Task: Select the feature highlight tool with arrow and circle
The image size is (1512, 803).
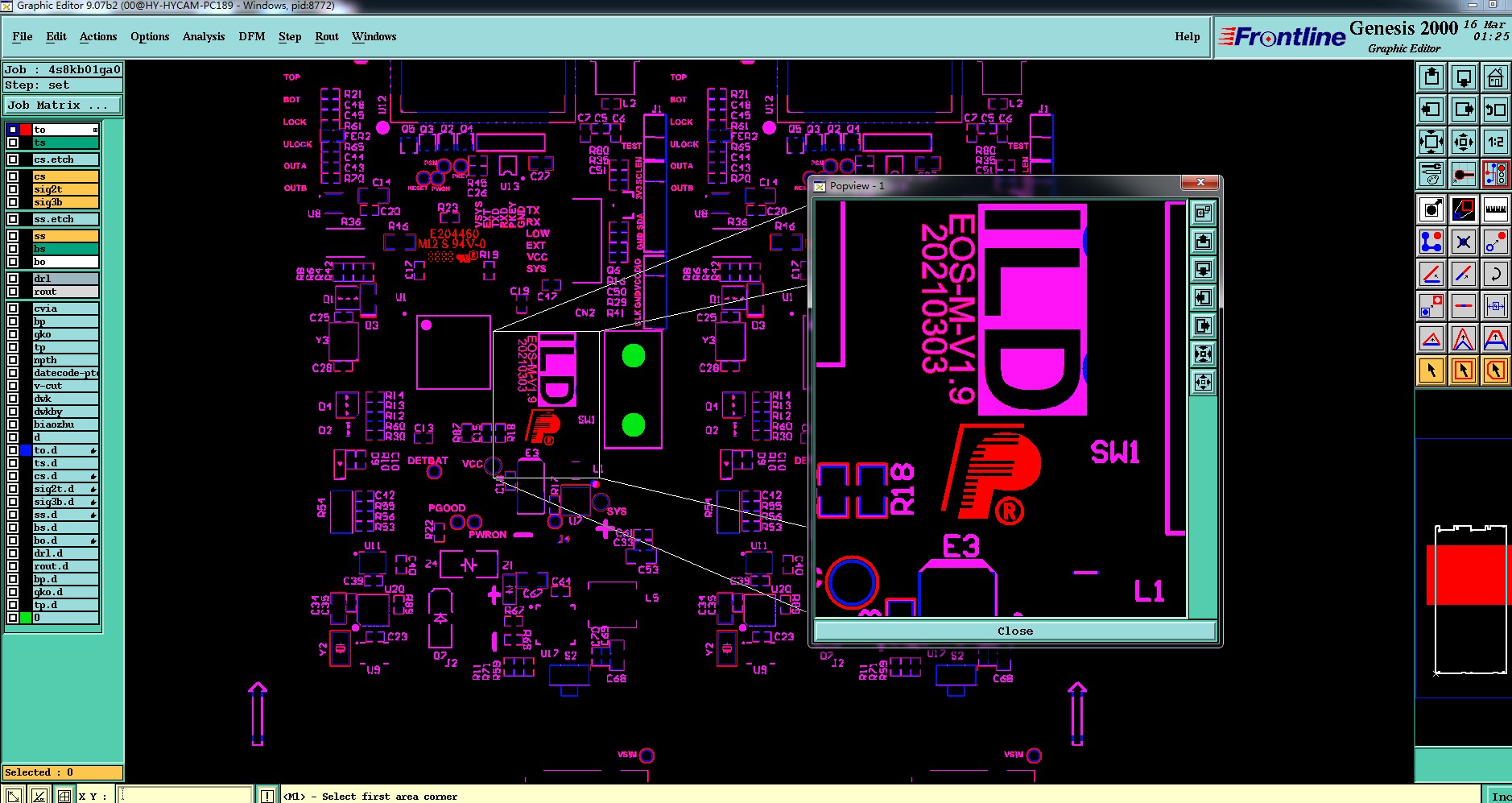Action: click(x=1431, y=209)
